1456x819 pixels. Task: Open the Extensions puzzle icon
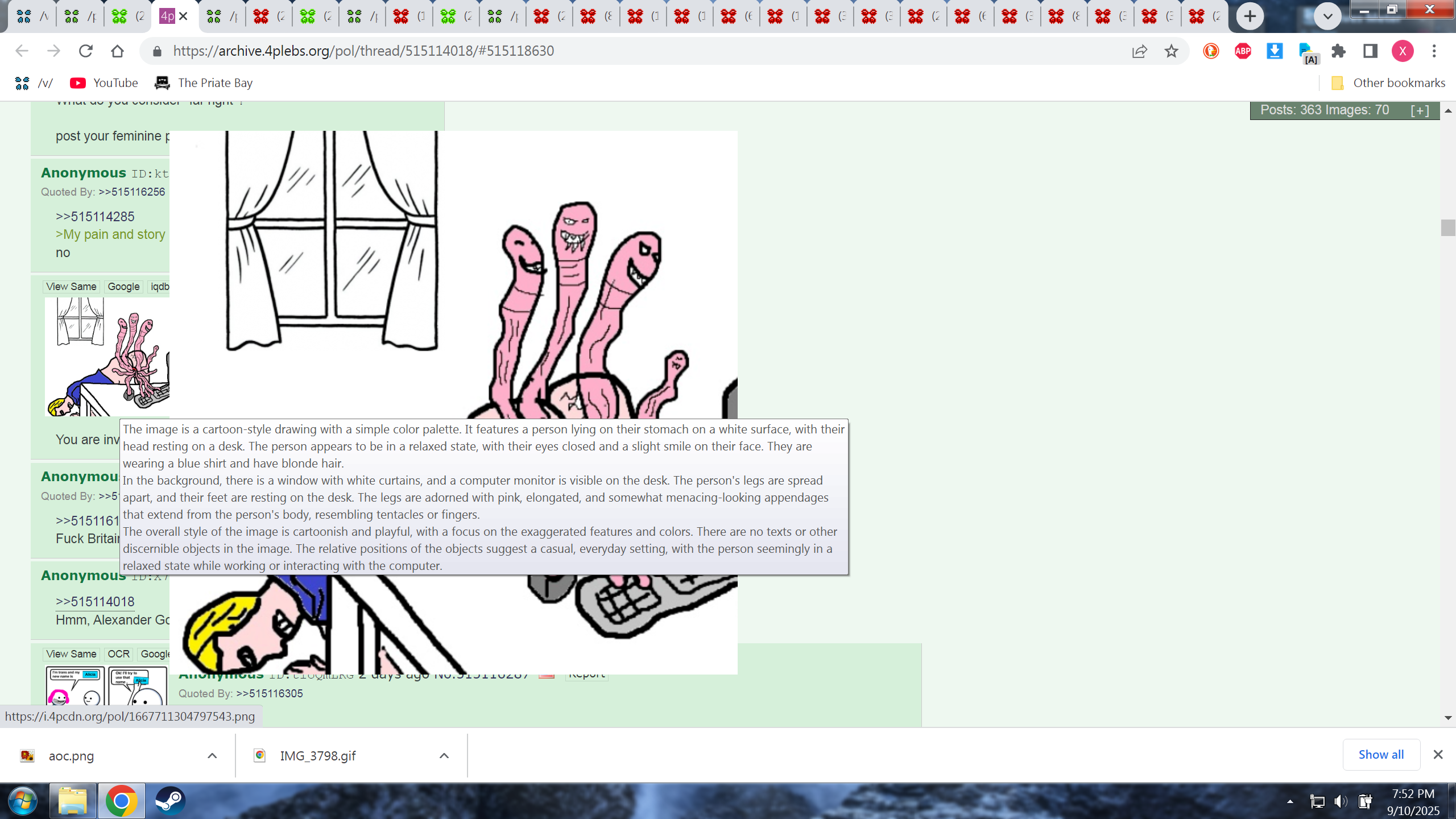[x=1338, y=51]
